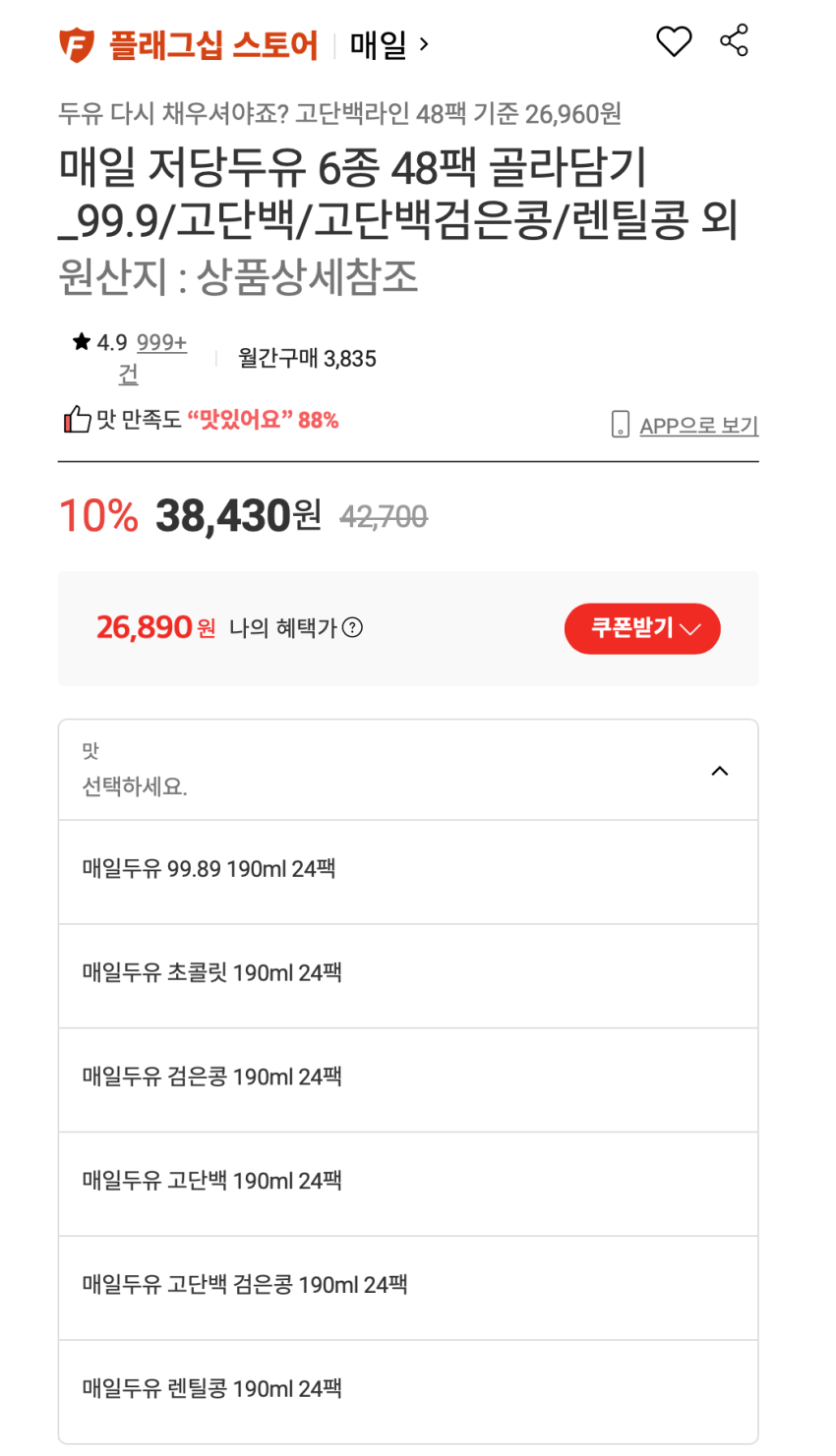This screenshot has width=836, height=1456.
Task: Click the thumbs-up taste satisfaction icon
Action: 77,420
